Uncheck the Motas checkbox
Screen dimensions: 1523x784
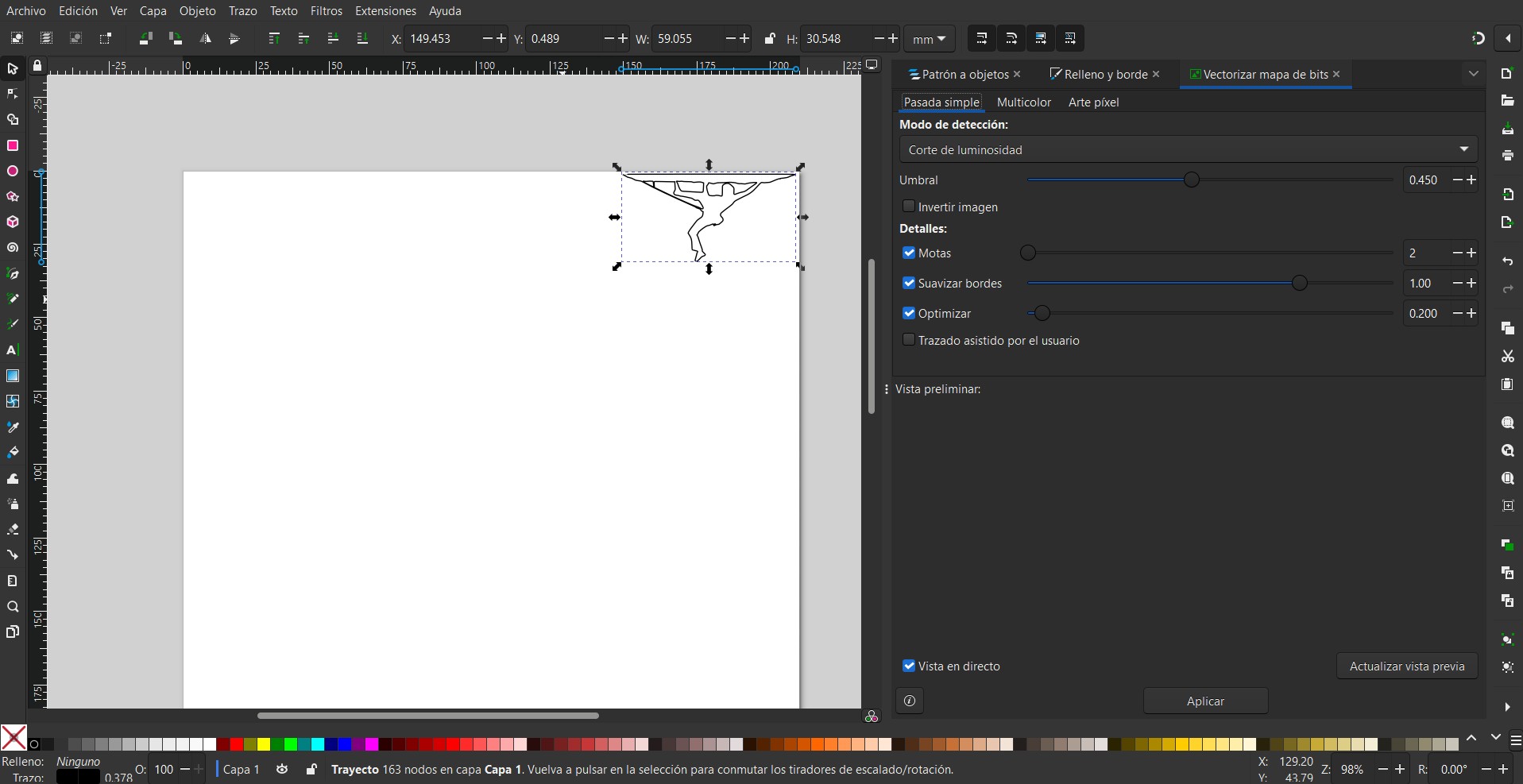909,253
